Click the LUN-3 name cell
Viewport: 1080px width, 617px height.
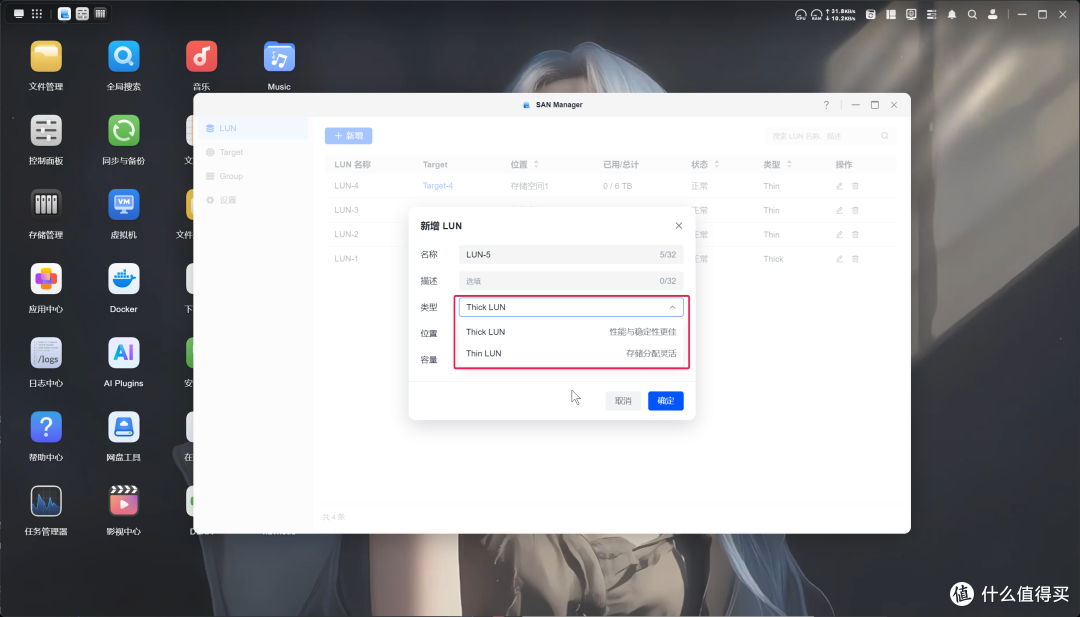(x=346, y=210)
